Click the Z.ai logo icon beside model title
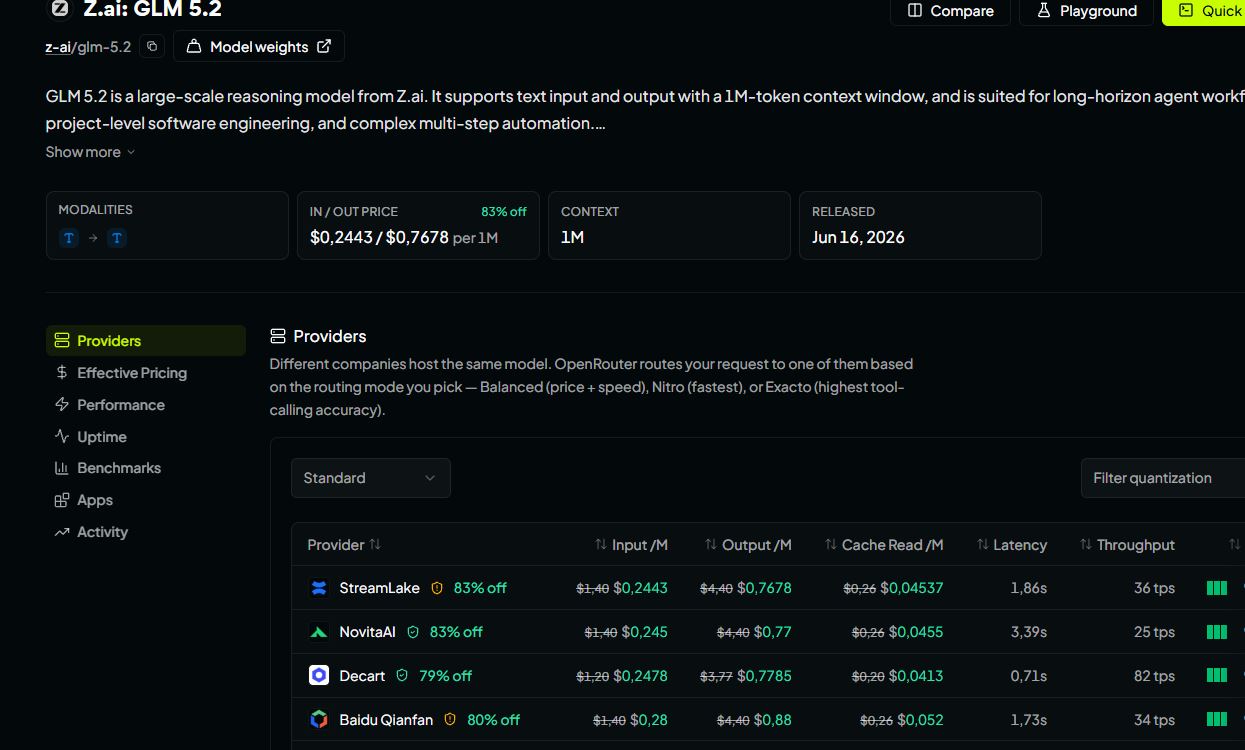Screen dimensions: 1245x750 click(x=60, y=8)
